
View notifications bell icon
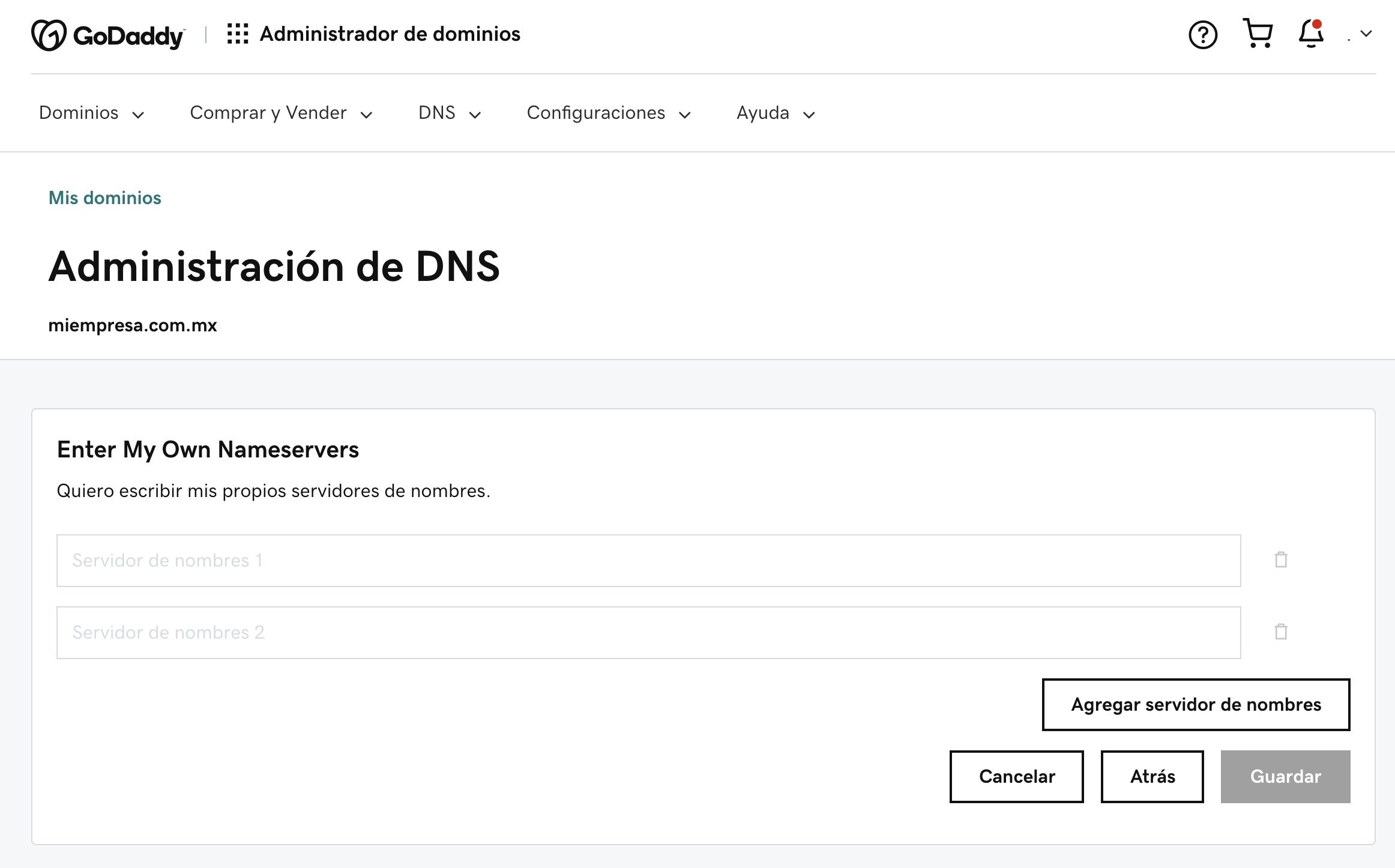click(1311, 34)
